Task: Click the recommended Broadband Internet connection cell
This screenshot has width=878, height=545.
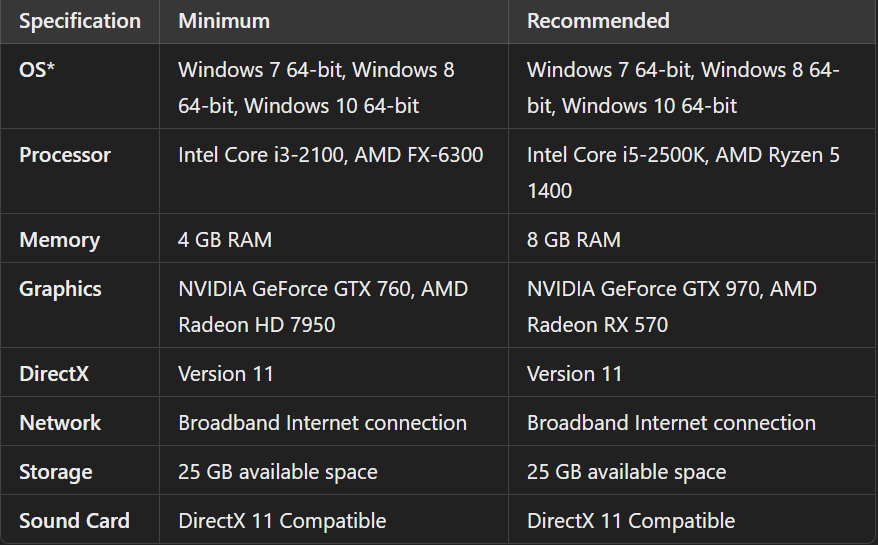Action: pyautogui.click(x=671, y=423)
